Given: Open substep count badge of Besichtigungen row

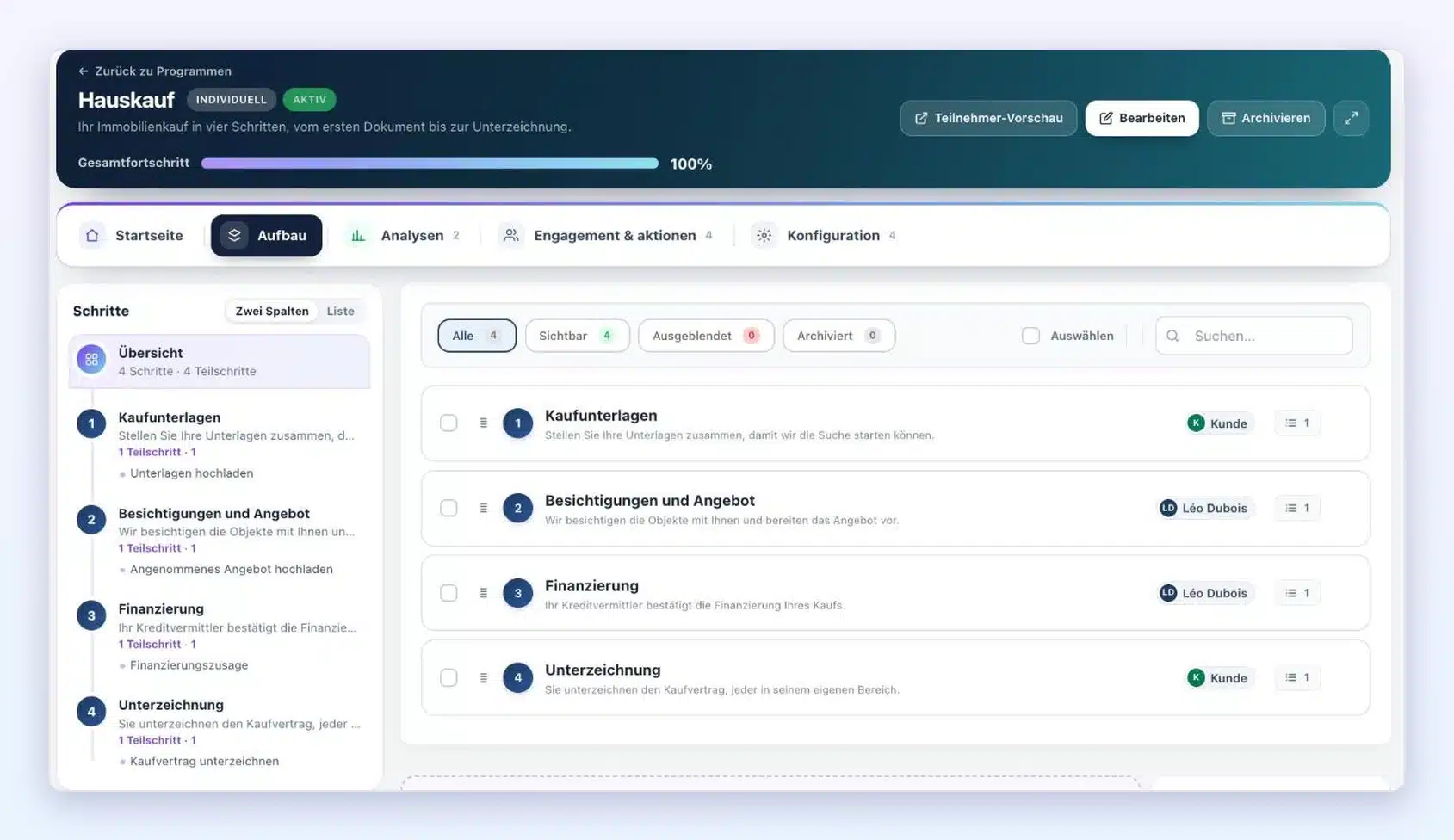Looking at the screenshot, I should point(1297,508).
